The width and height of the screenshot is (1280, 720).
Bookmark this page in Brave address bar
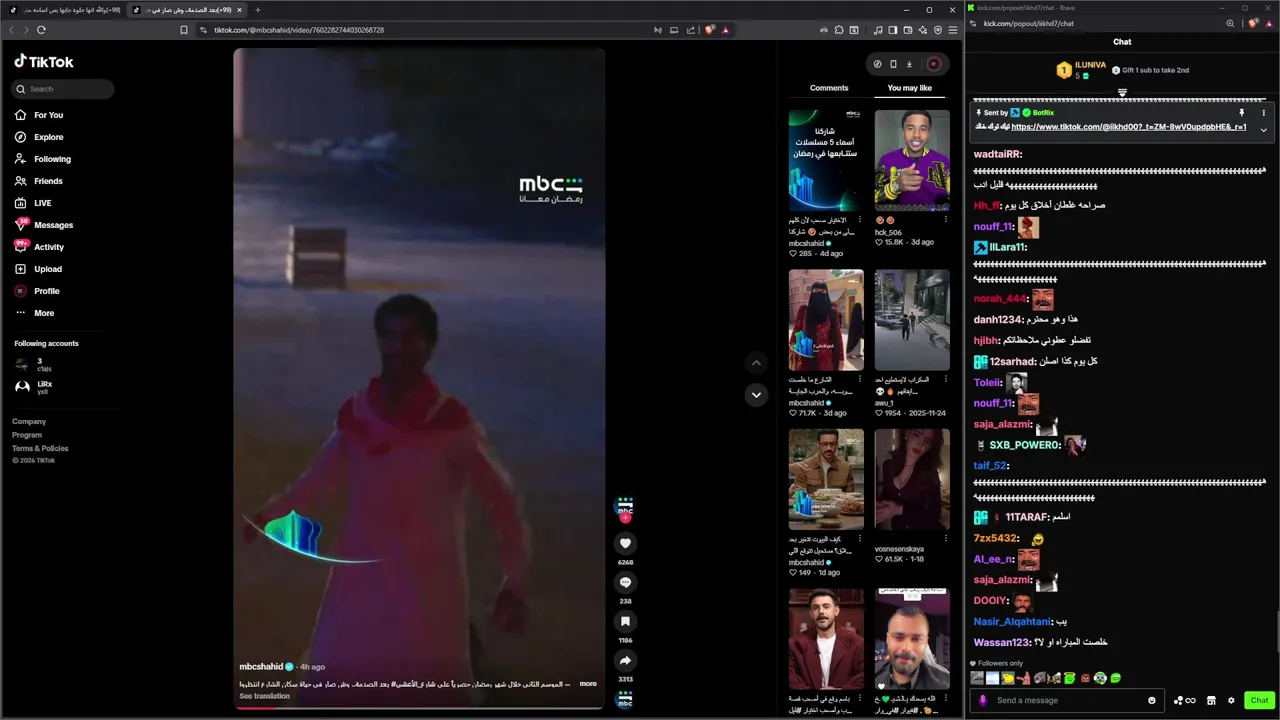pos(184,30)
